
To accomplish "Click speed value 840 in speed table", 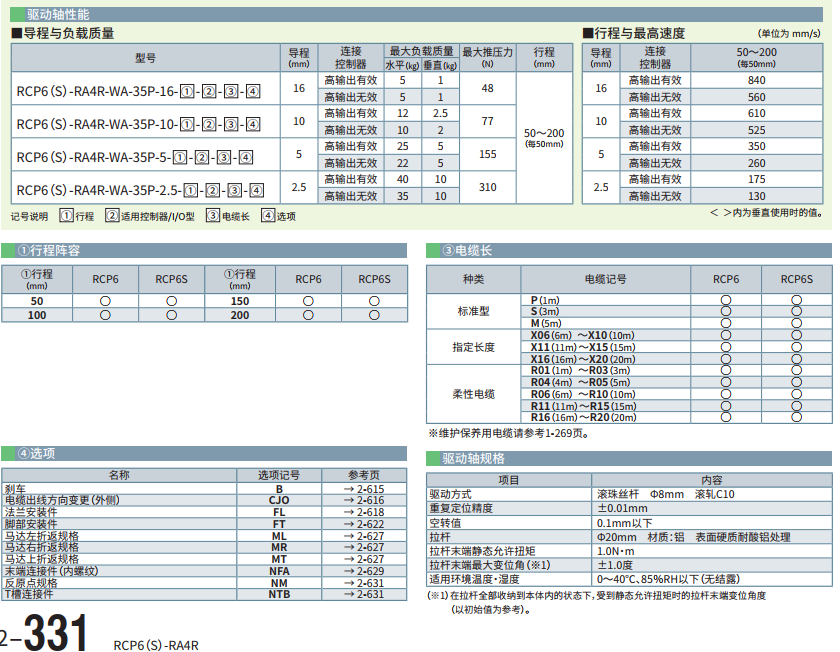I will (756, 80).
